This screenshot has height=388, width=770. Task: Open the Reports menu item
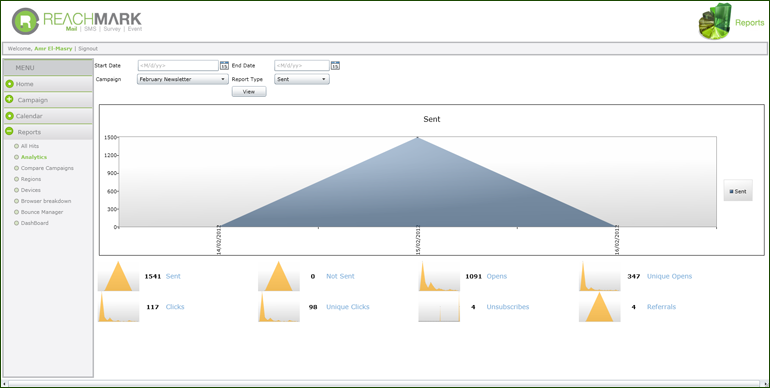48,132
